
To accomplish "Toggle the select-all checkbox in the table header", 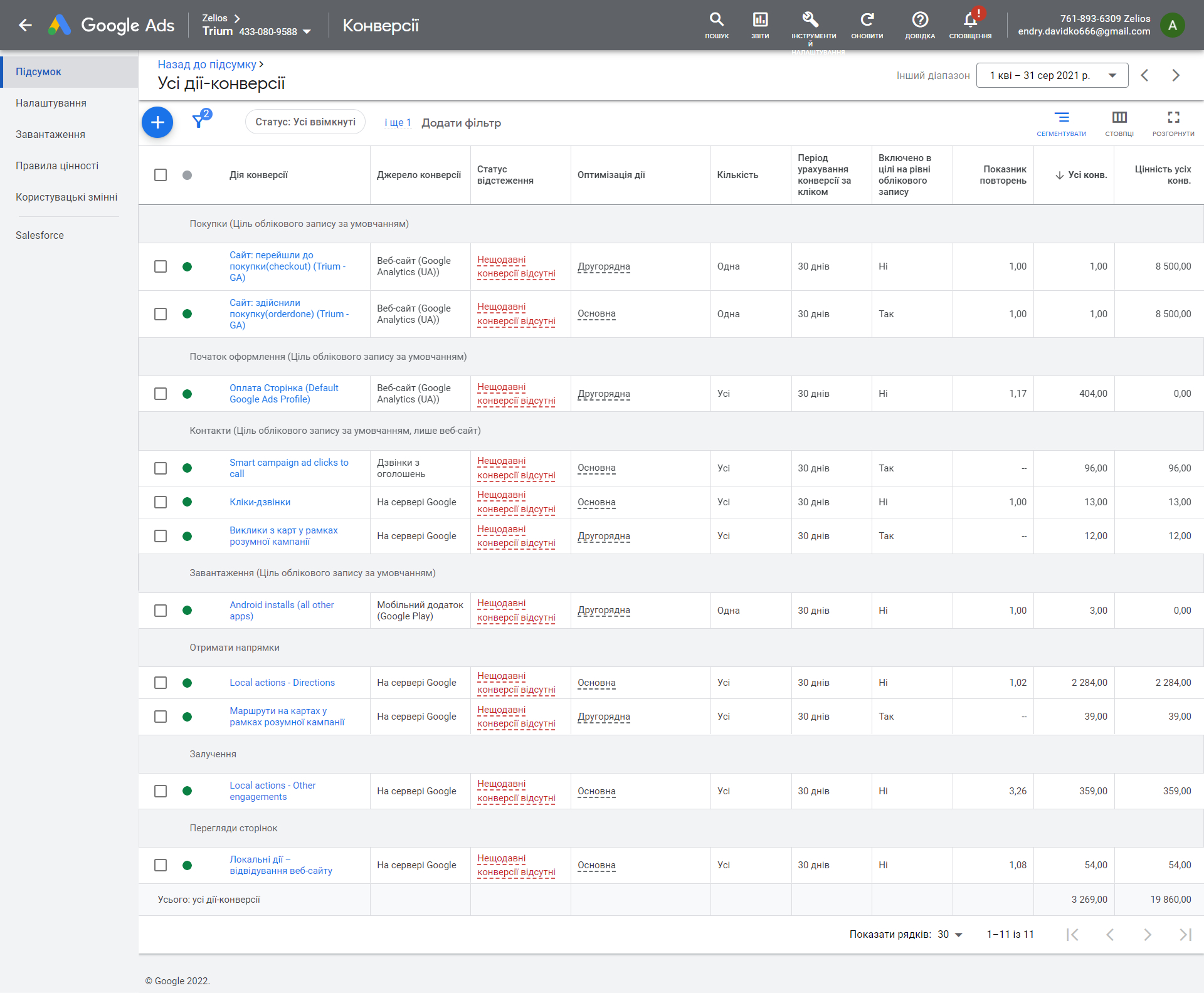I will coord(161,175).
